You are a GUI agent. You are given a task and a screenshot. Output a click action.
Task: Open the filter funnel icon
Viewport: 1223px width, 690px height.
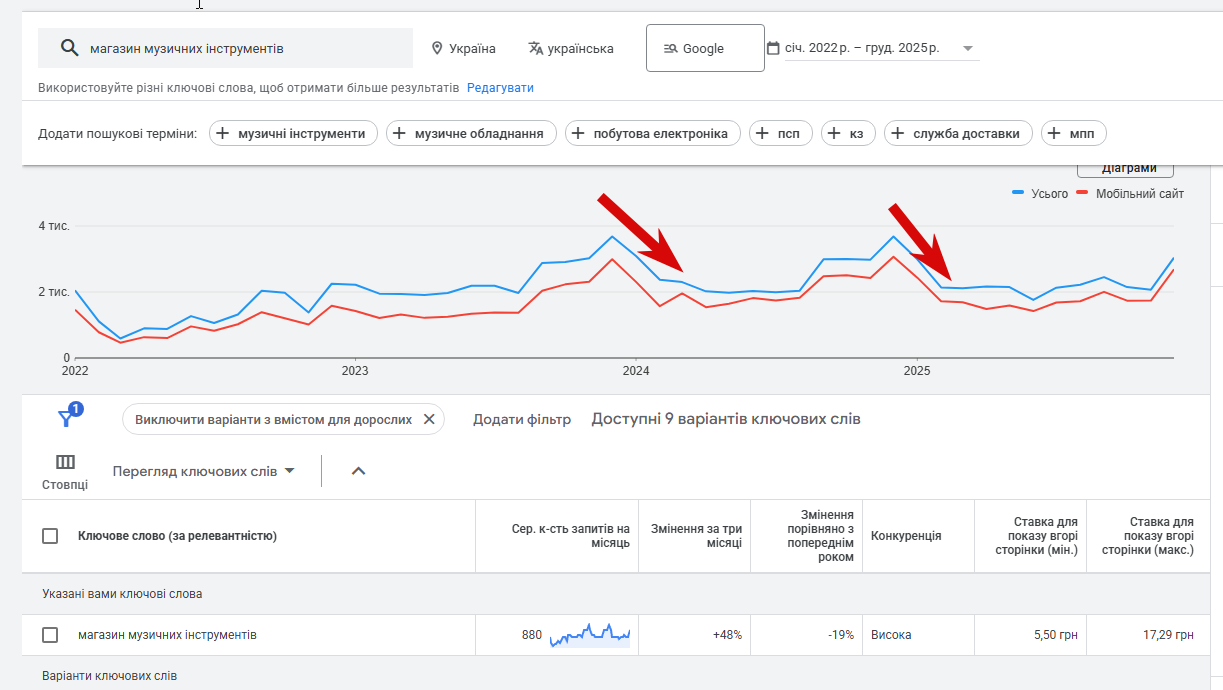tap(67, 418)
